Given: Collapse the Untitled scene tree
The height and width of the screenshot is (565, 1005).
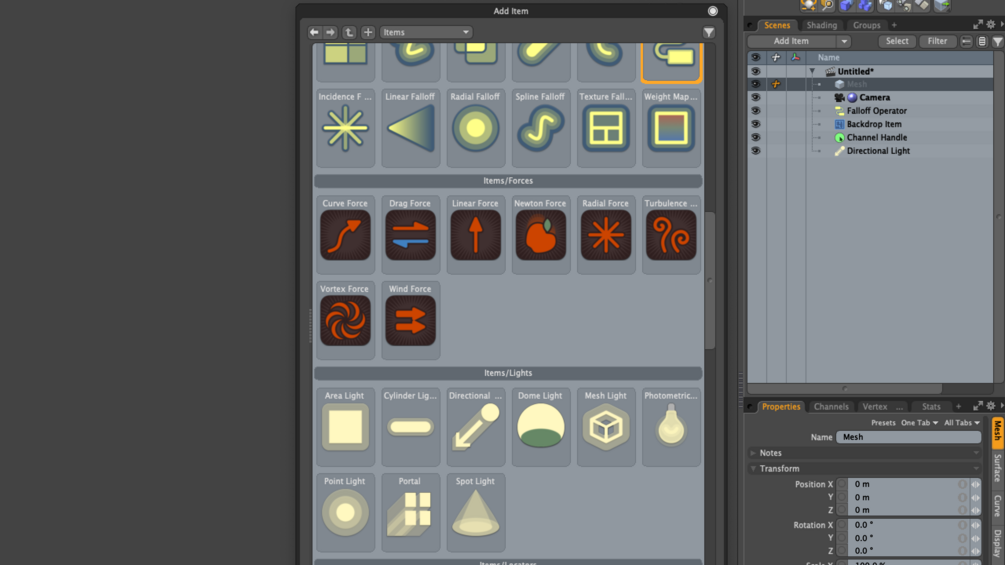Looking at the screenshot, I should pyautogui.click(x=812, y=71).
